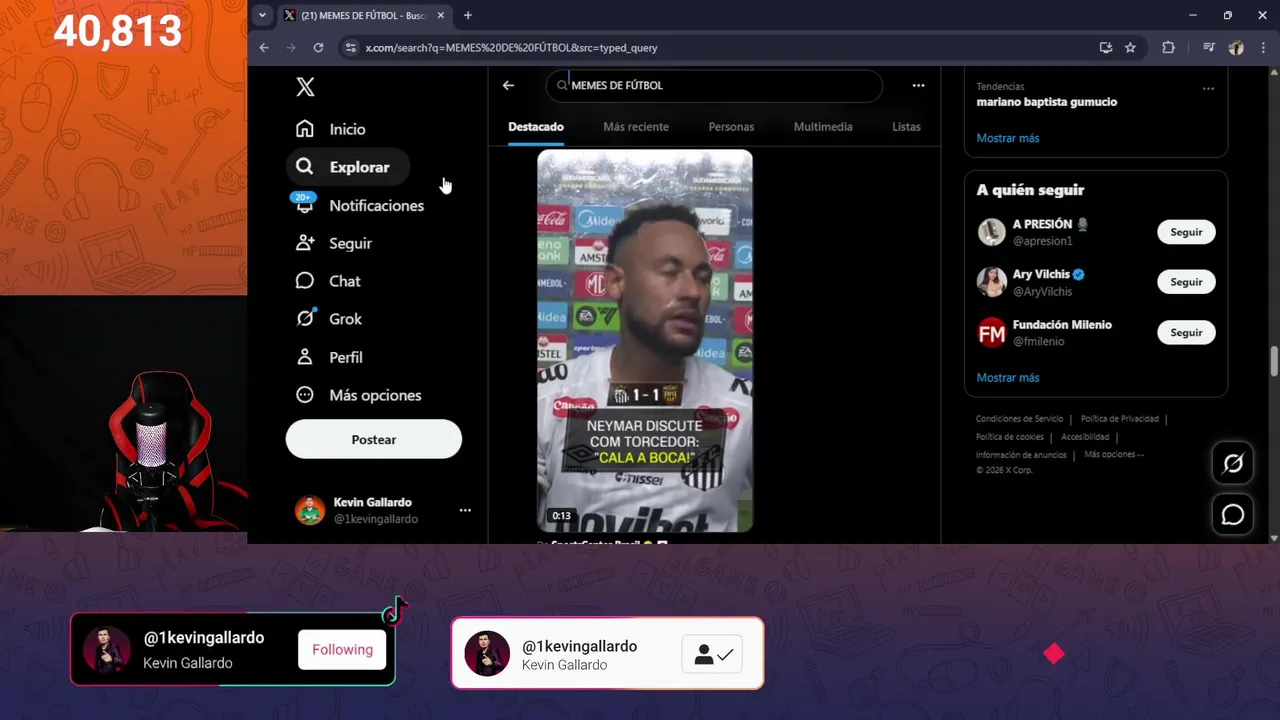
Task: Open media control icon in toolbar
Action: tap(1209, 47)
